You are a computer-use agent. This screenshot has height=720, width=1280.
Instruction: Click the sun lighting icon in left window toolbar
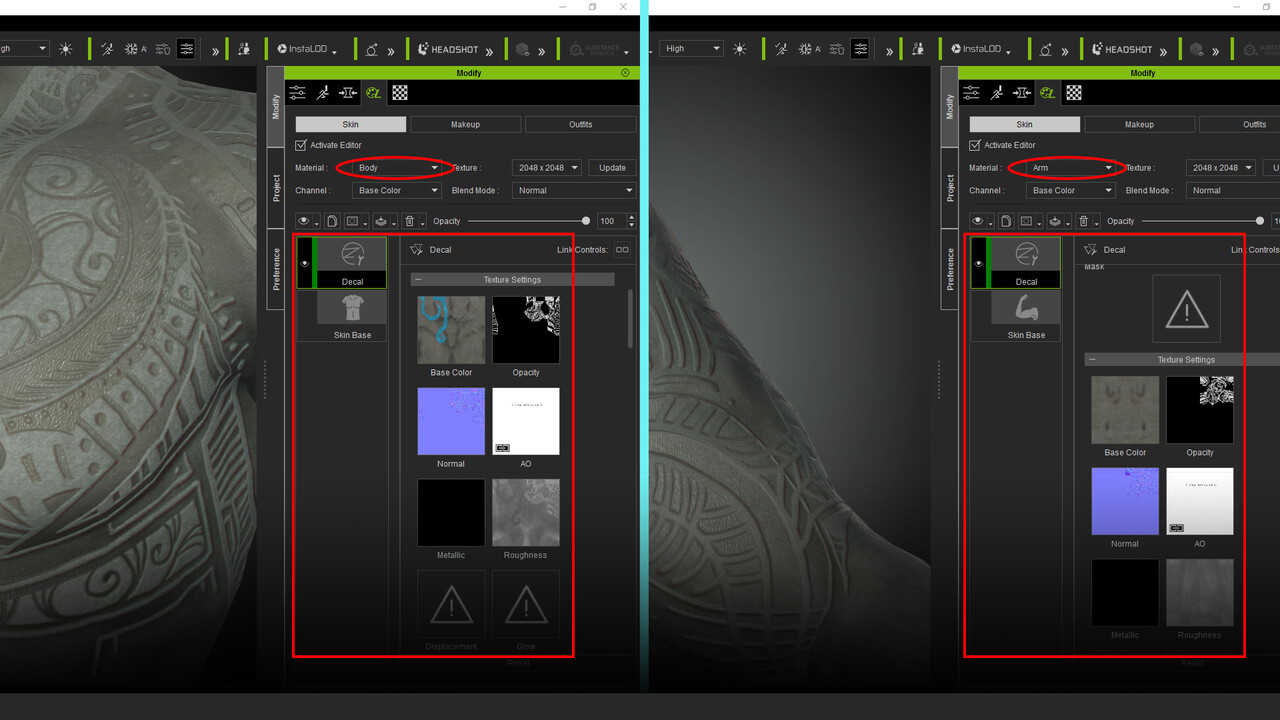66,49
